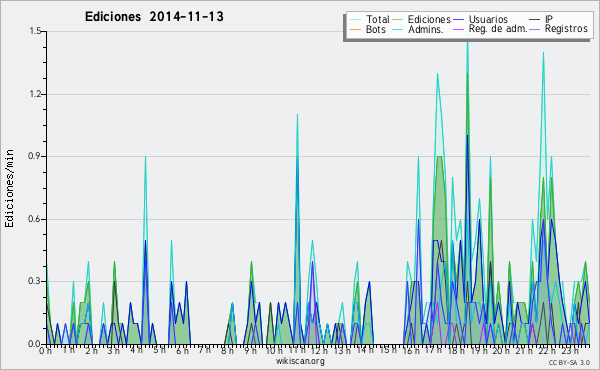Click the 'CC BY-SA 3.0' license text
This screenshot has width=600, height=370.
[x=569, y=362]
